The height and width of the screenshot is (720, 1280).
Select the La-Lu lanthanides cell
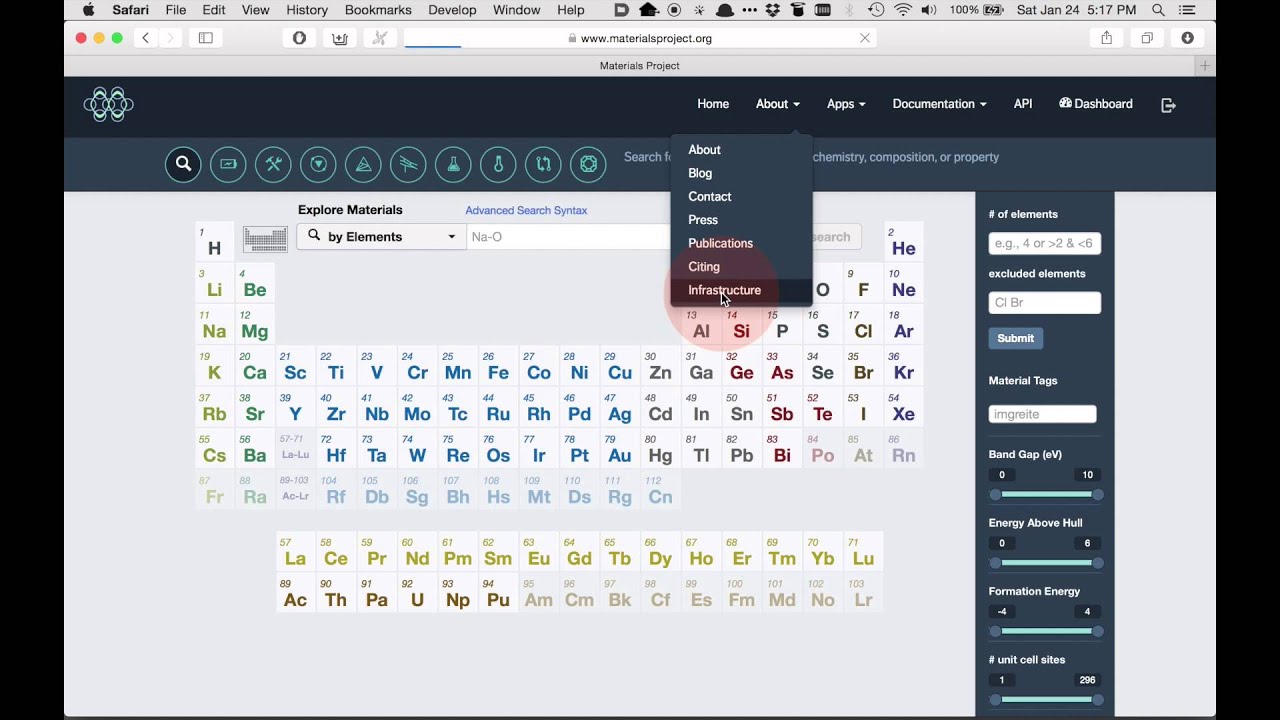(x=295, y=449)
